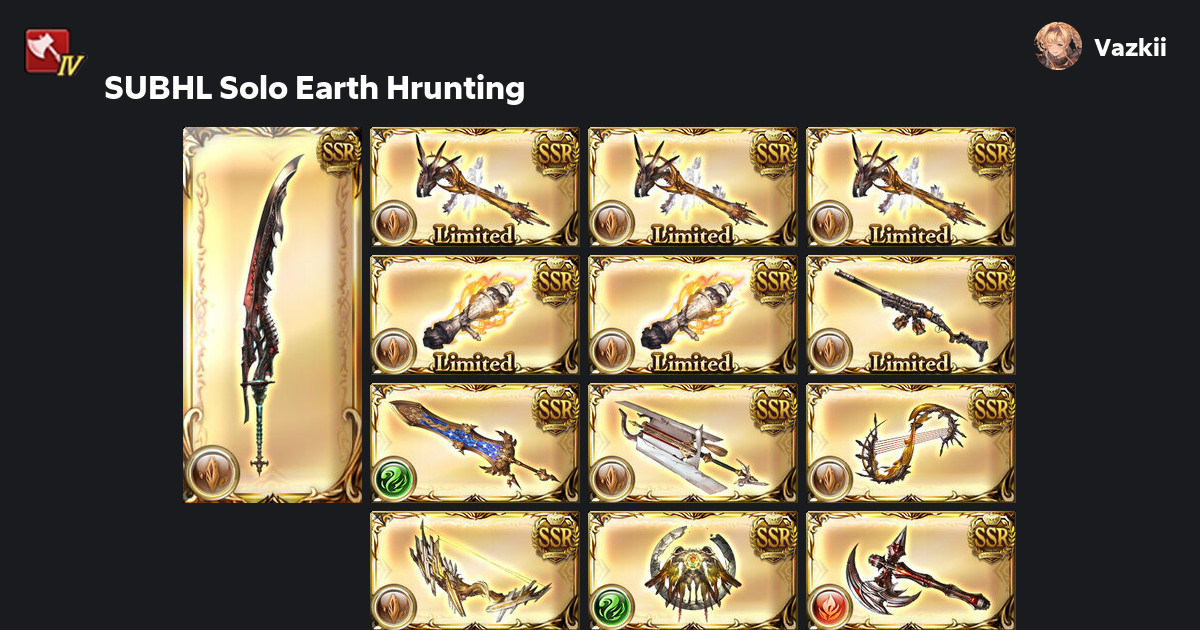Select the white and red lance weapon
The image size is (1200, 630).
(x=693, y=443)
